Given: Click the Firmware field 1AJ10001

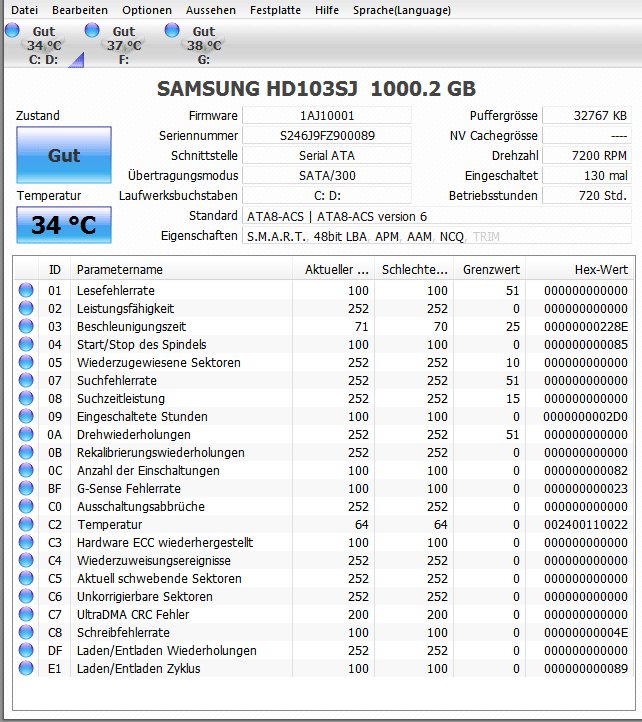Looking at the screenshot, I should click(327, 116).
